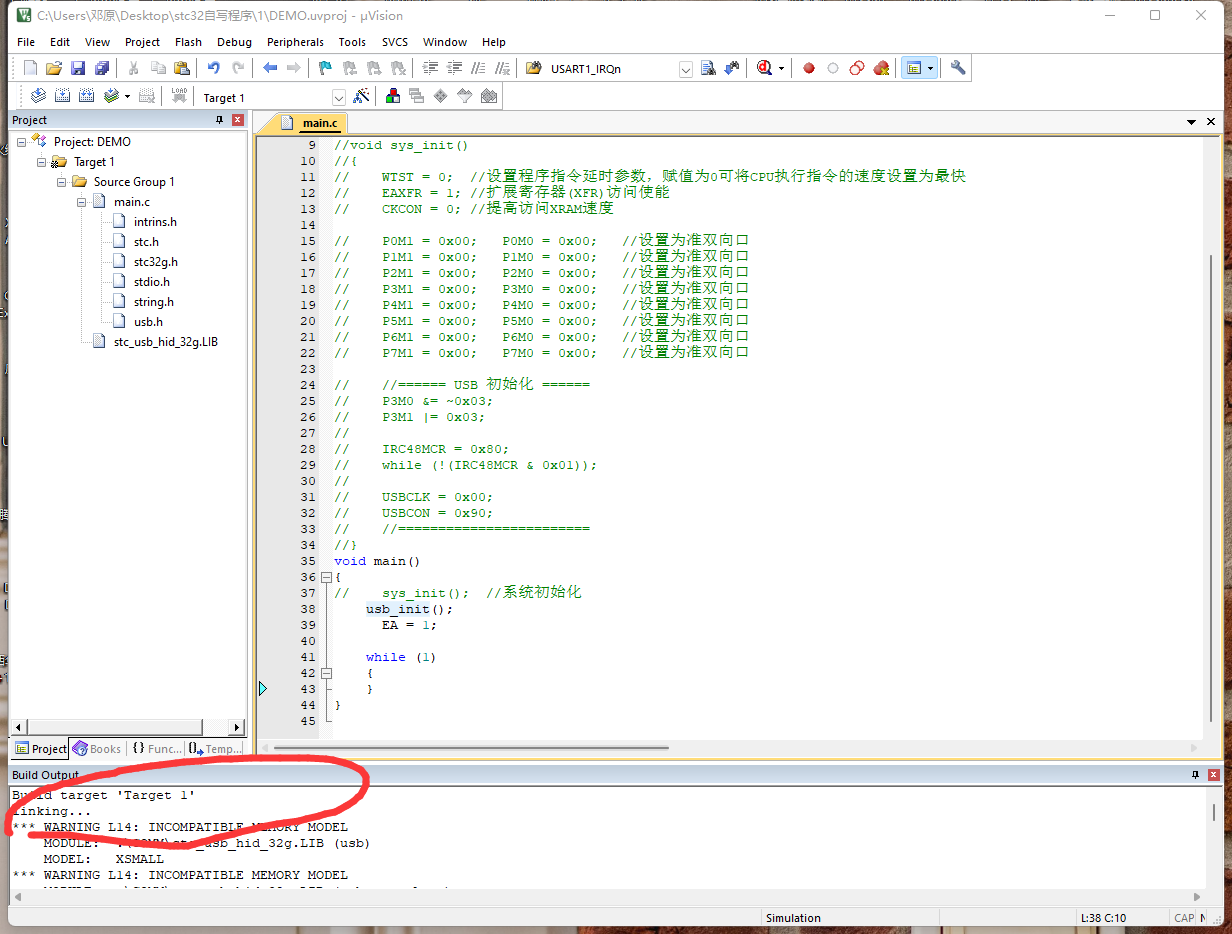This screenshot has height=934, width=1232.
Task: Click the Save All icon
Action: tap(102, 68)
